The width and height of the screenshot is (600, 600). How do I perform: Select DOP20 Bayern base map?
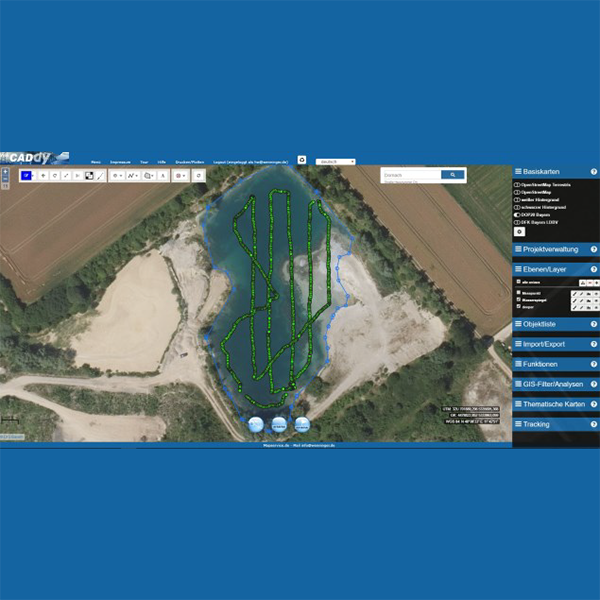[x=536, y=214]
